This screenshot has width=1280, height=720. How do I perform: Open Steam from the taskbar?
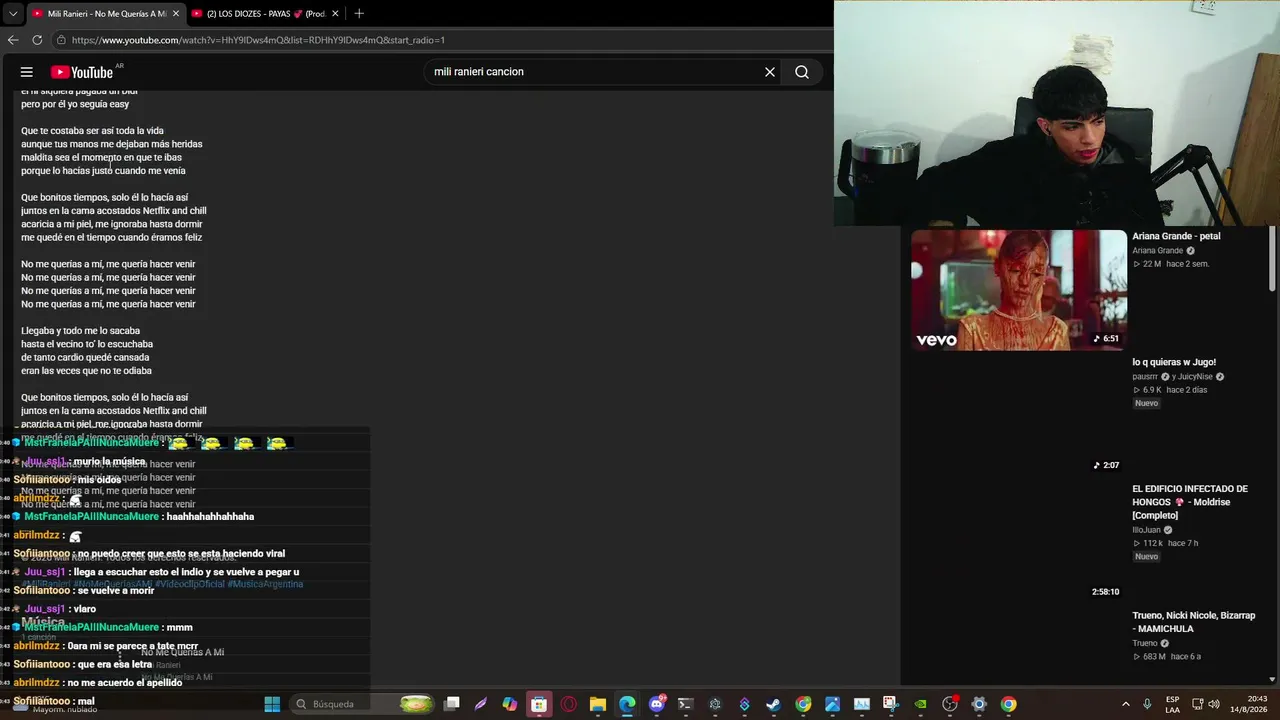point(774,704)
